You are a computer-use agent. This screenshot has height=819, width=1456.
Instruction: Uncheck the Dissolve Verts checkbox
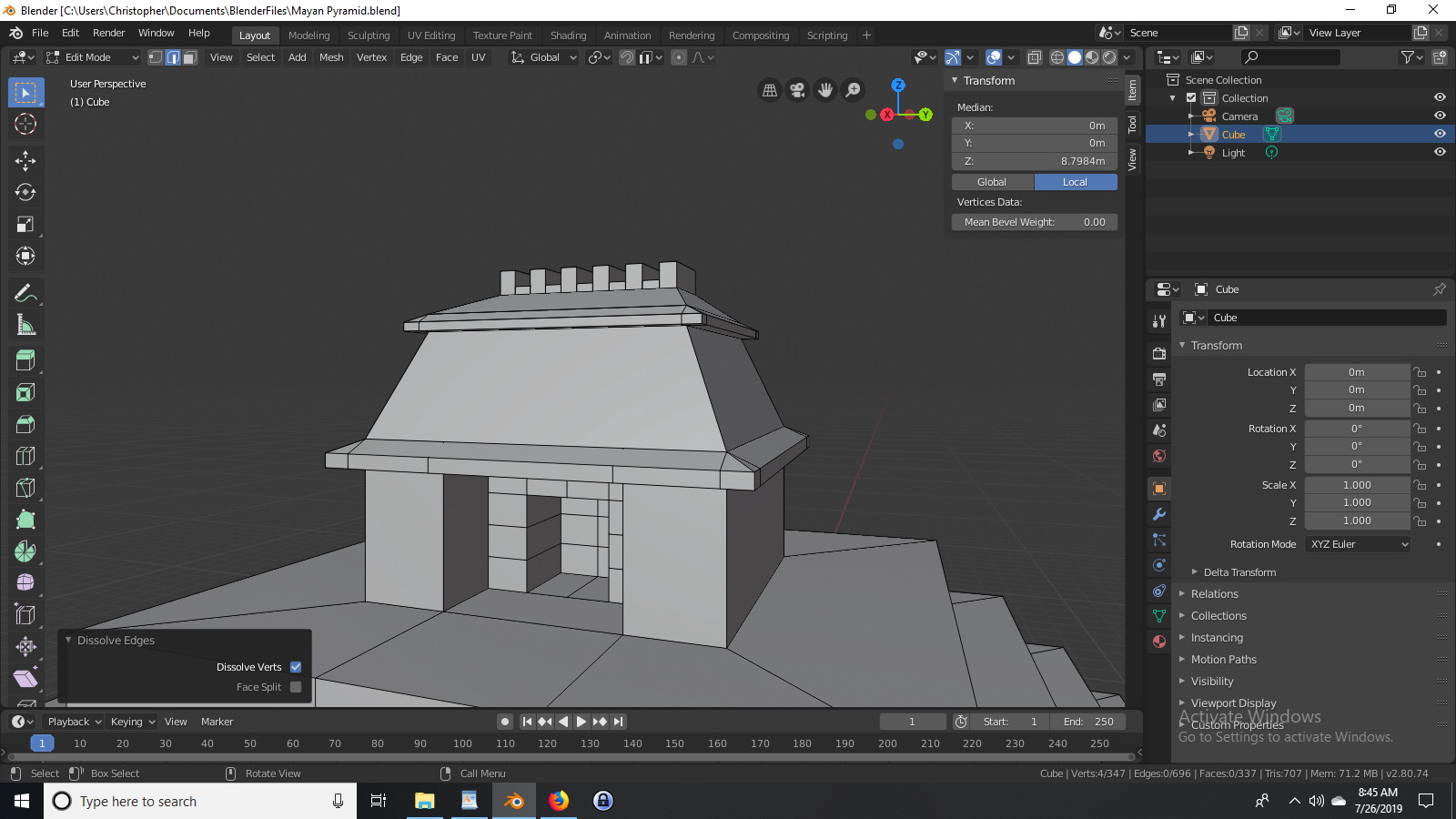[295, 666]
